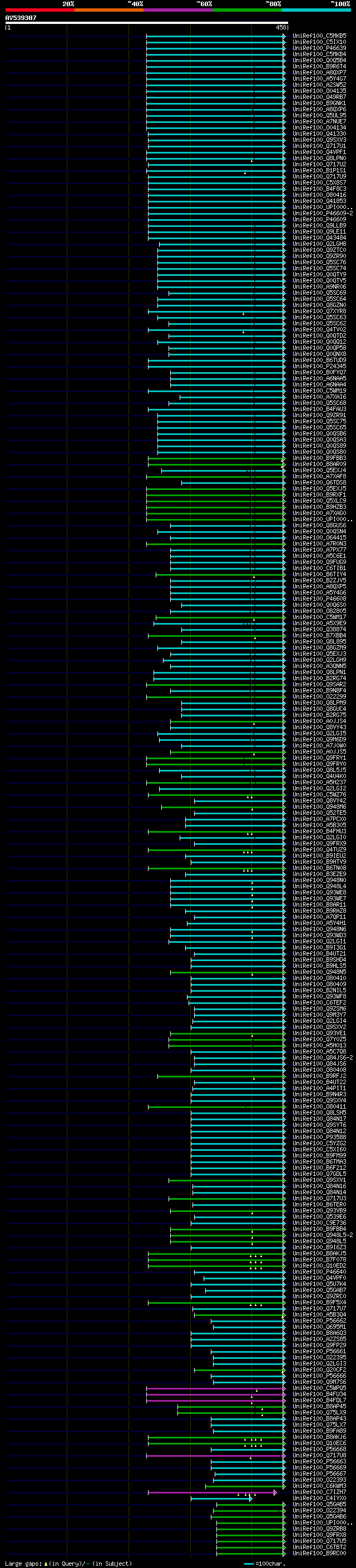Click the purple ~60% identity legend segment
The height and width of the screenshot is (1568, 356).
point(177,10)
